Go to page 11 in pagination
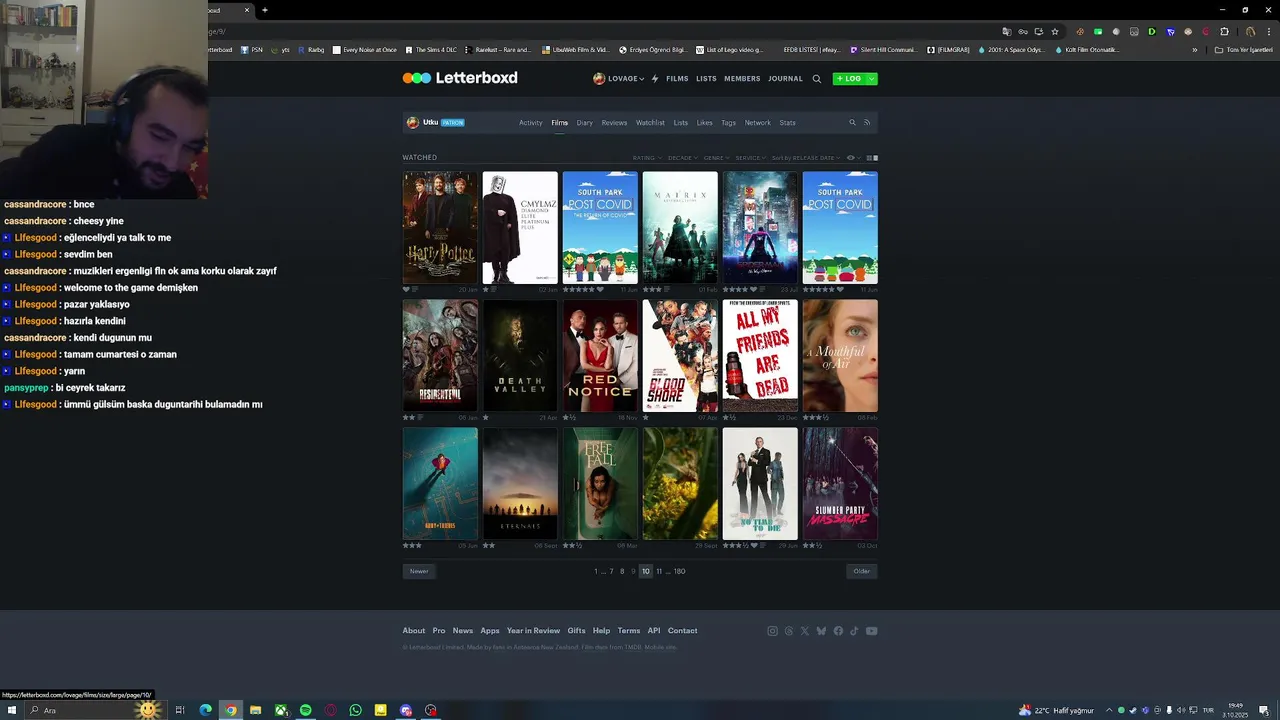 (659, 571)
